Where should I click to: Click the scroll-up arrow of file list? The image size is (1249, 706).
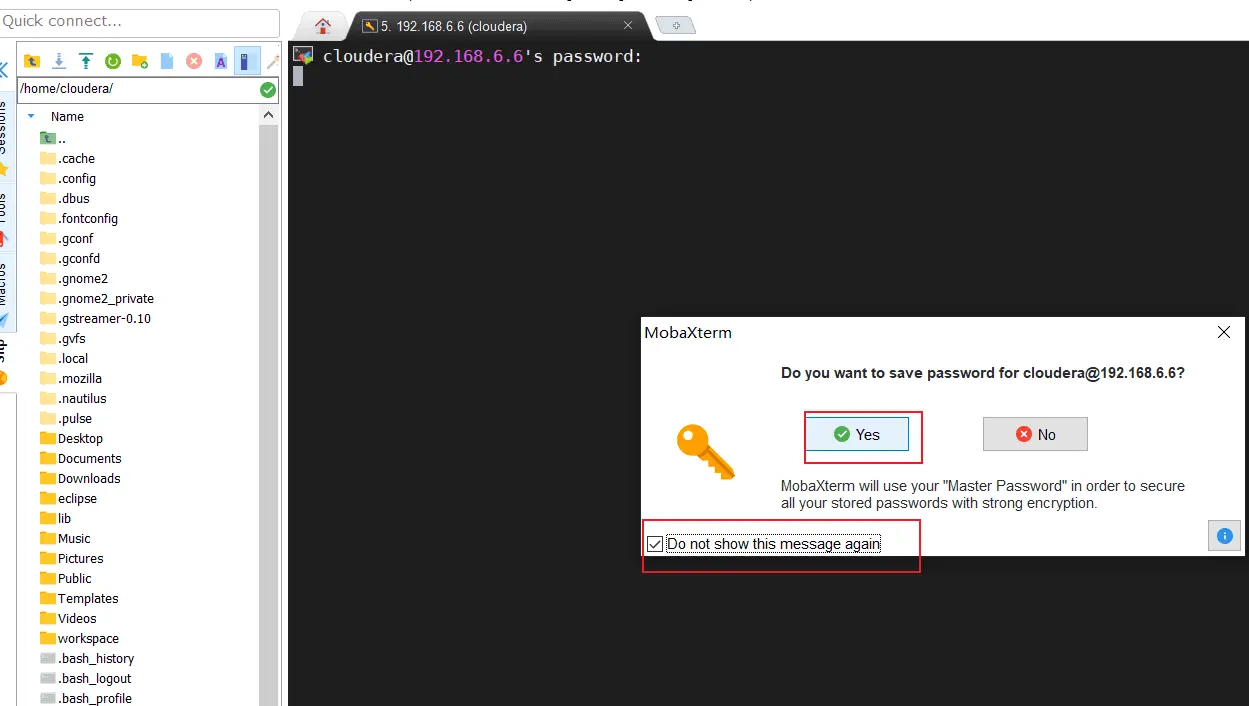[268, 116]
